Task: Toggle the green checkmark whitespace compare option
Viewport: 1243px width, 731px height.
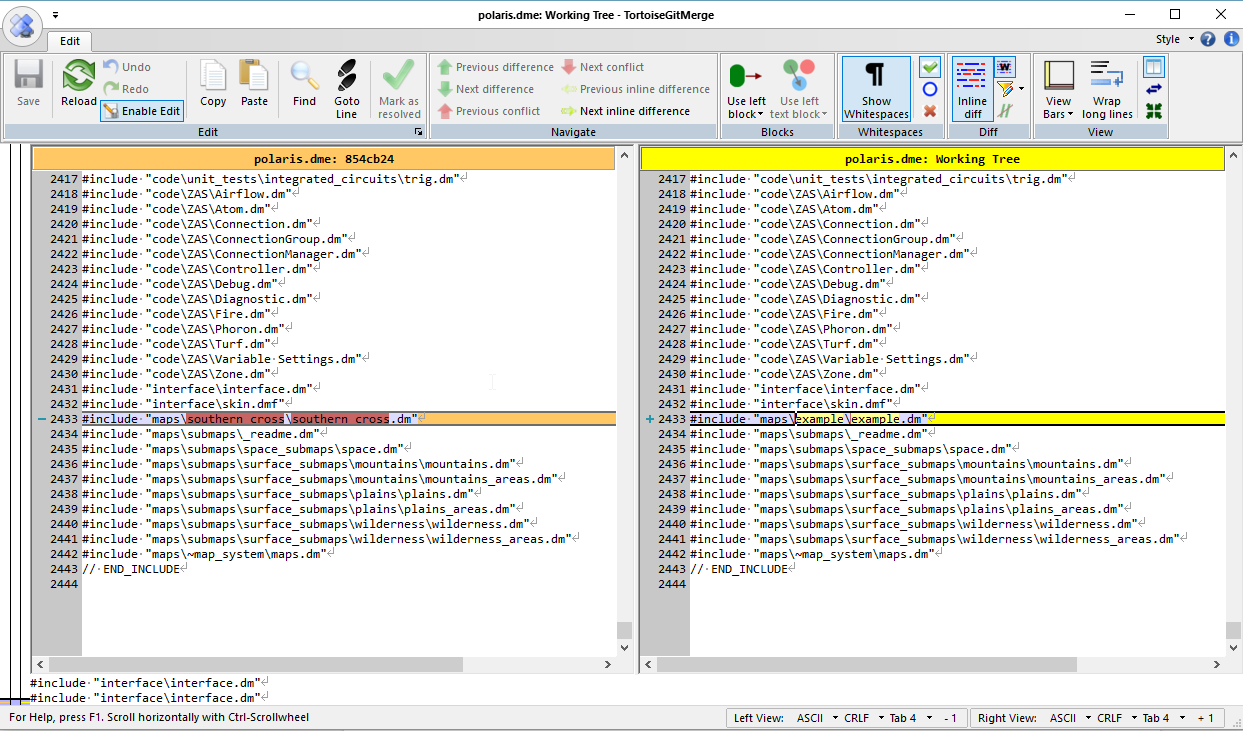Action: pos(930,67)
